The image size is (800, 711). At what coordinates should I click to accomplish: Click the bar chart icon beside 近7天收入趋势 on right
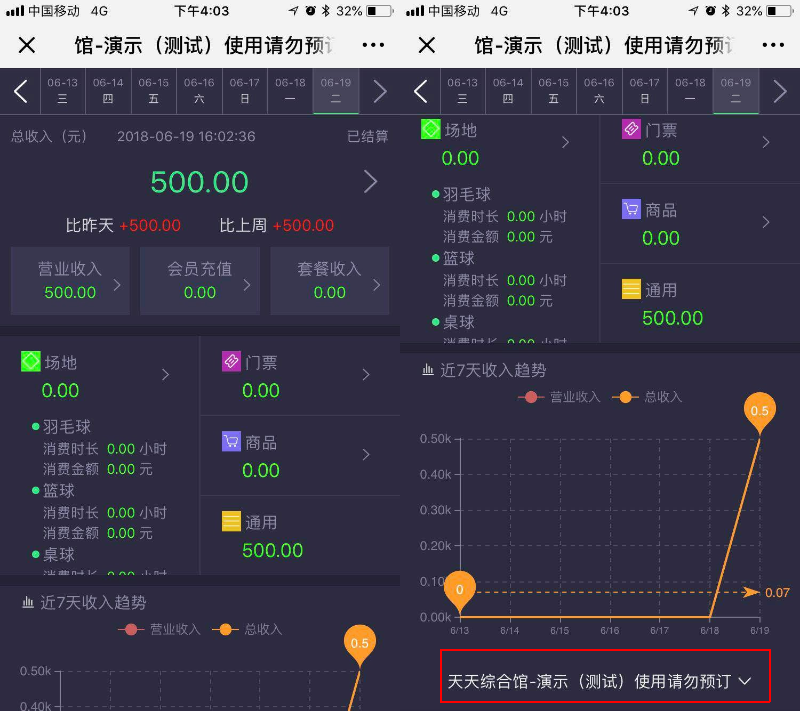point(428,370)
